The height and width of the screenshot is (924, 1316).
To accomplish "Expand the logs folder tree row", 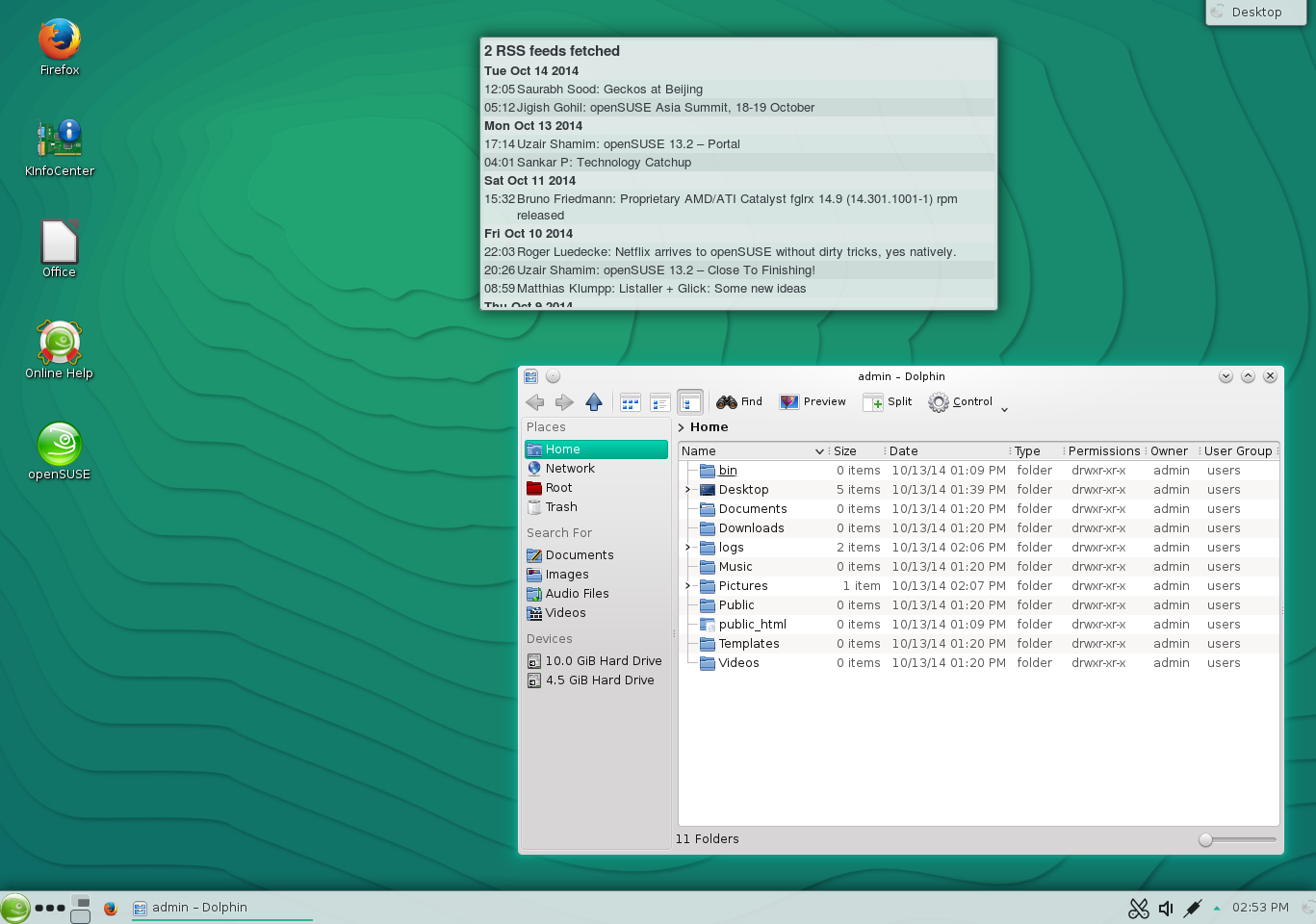I will click(687, 548).
